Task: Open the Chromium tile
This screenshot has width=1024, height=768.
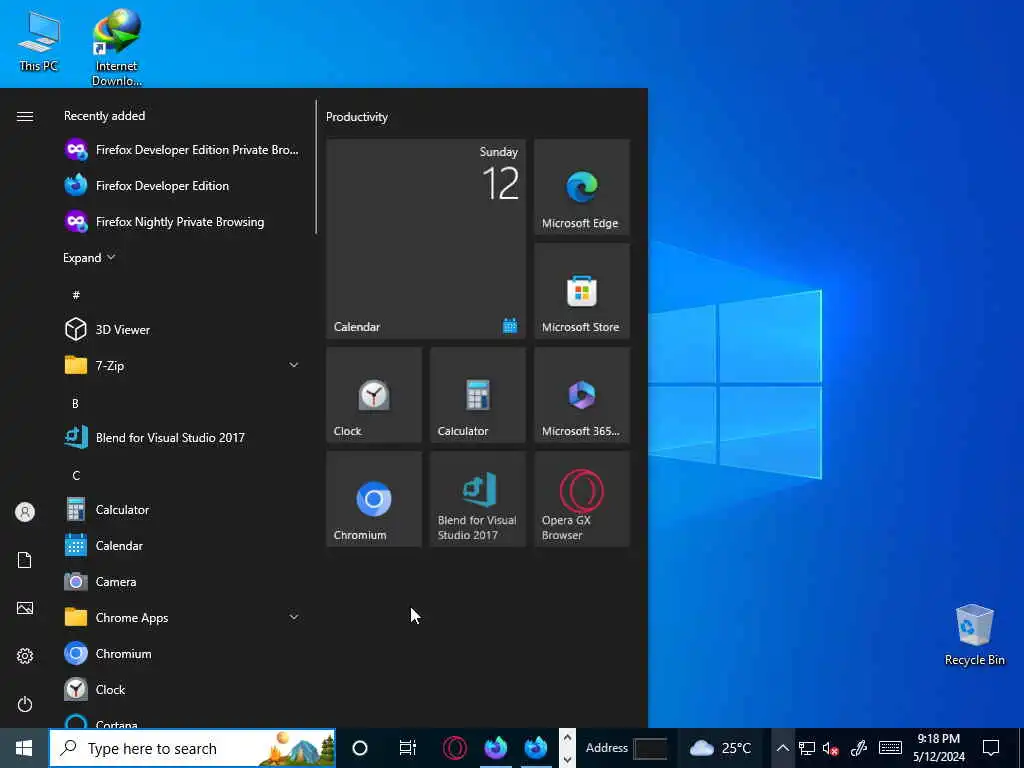Action: coord(374,499)
